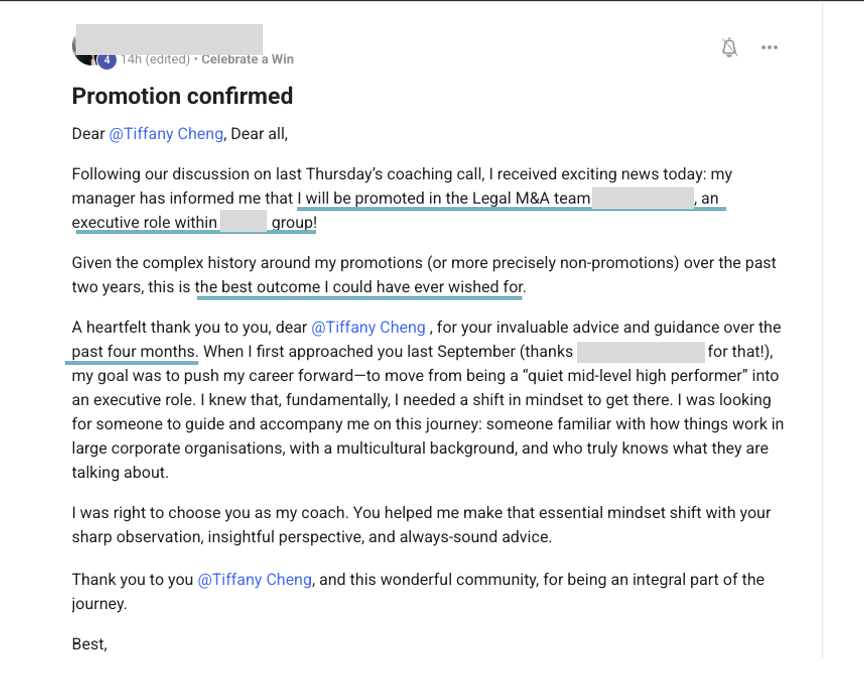
Task: Open the three-dot post options menu
Action: [x=769, y=47]
